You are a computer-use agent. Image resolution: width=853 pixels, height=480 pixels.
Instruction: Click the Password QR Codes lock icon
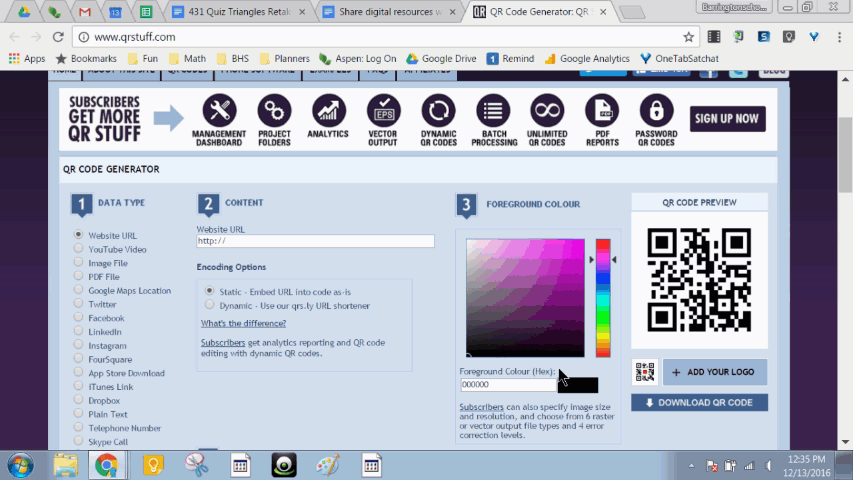[656, 110]
